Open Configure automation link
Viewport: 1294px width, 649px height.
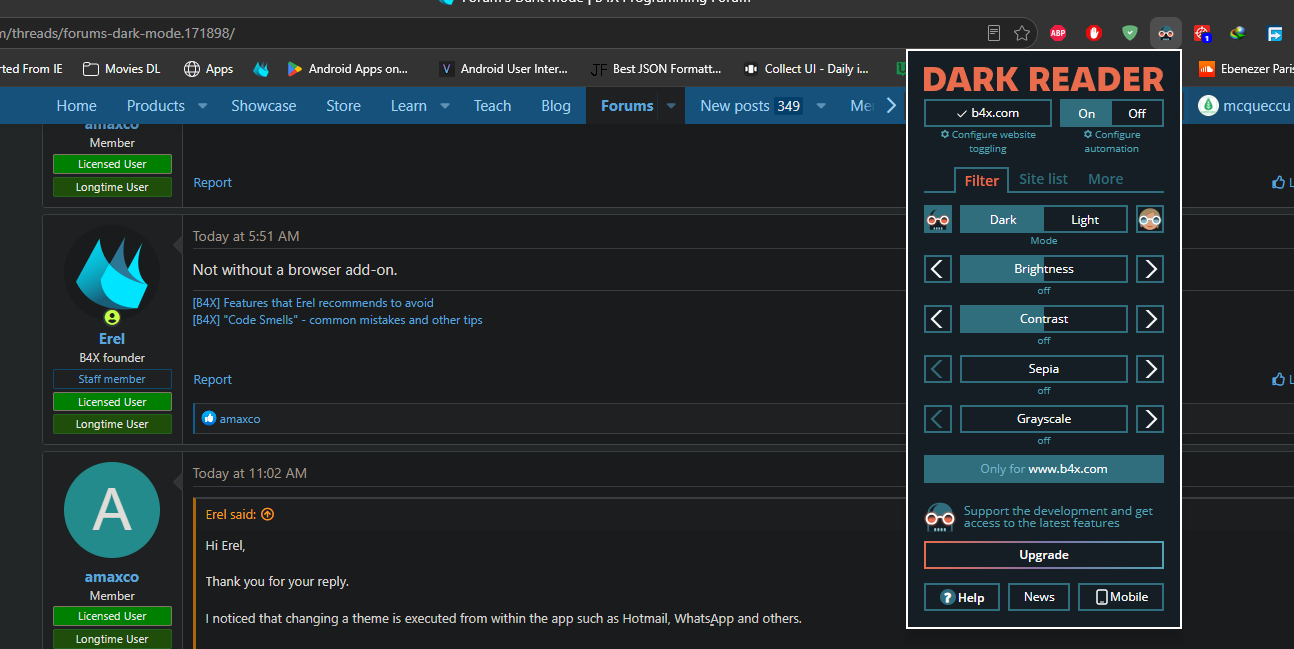pyautogui.click(x=1112, y=141)
